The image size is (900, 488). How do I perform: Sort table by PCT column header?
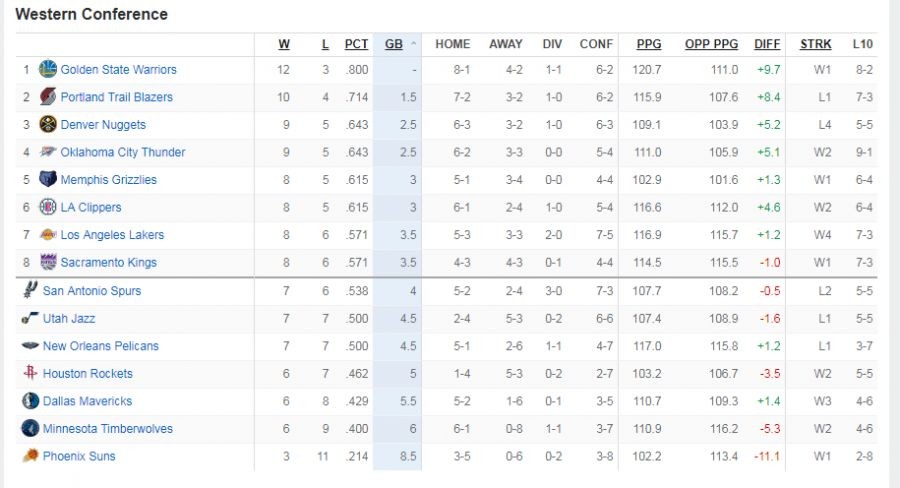[356, 44]
